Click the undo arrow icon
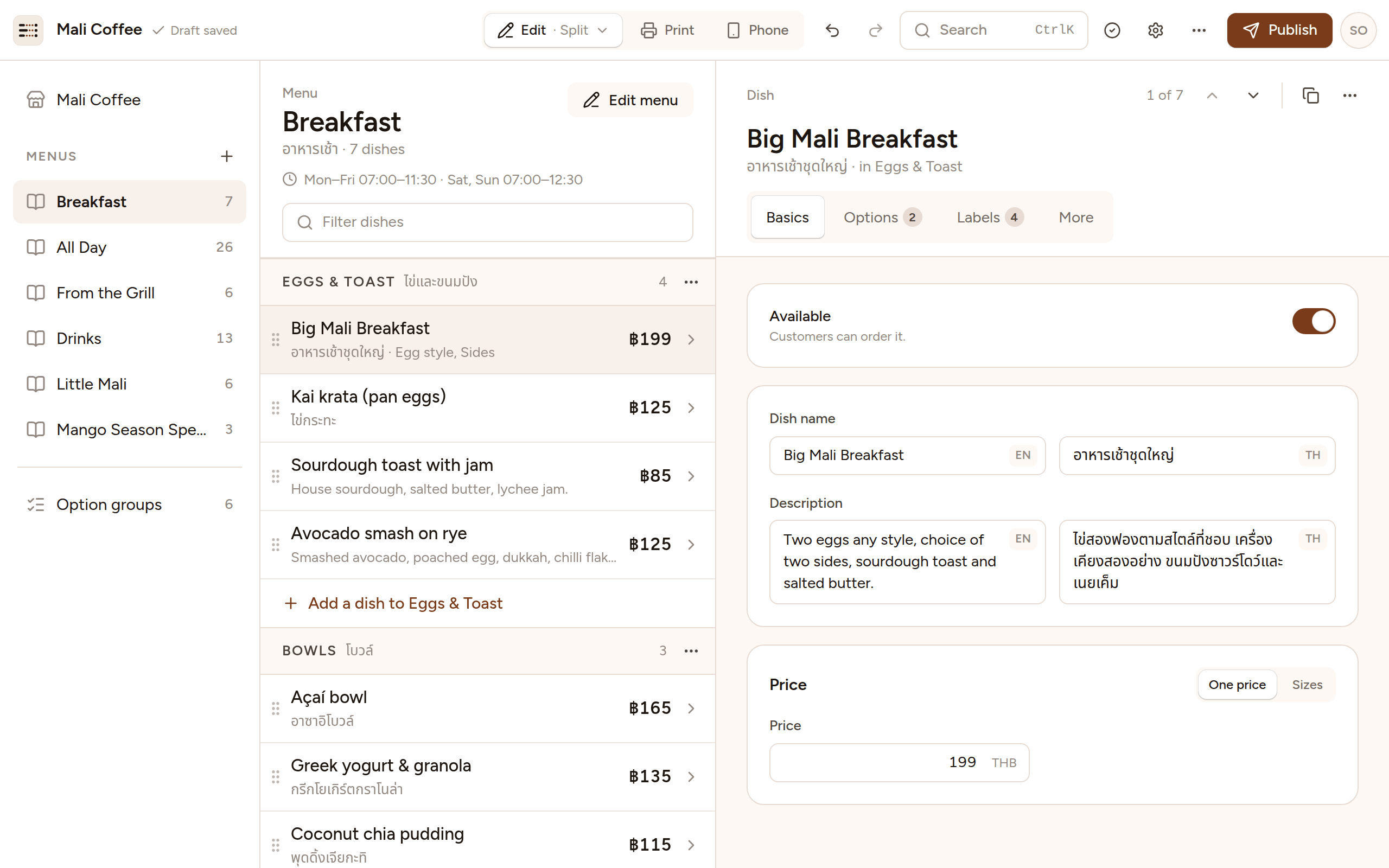Viewport: 1389px width, 868px height. (x=832, y=30)
